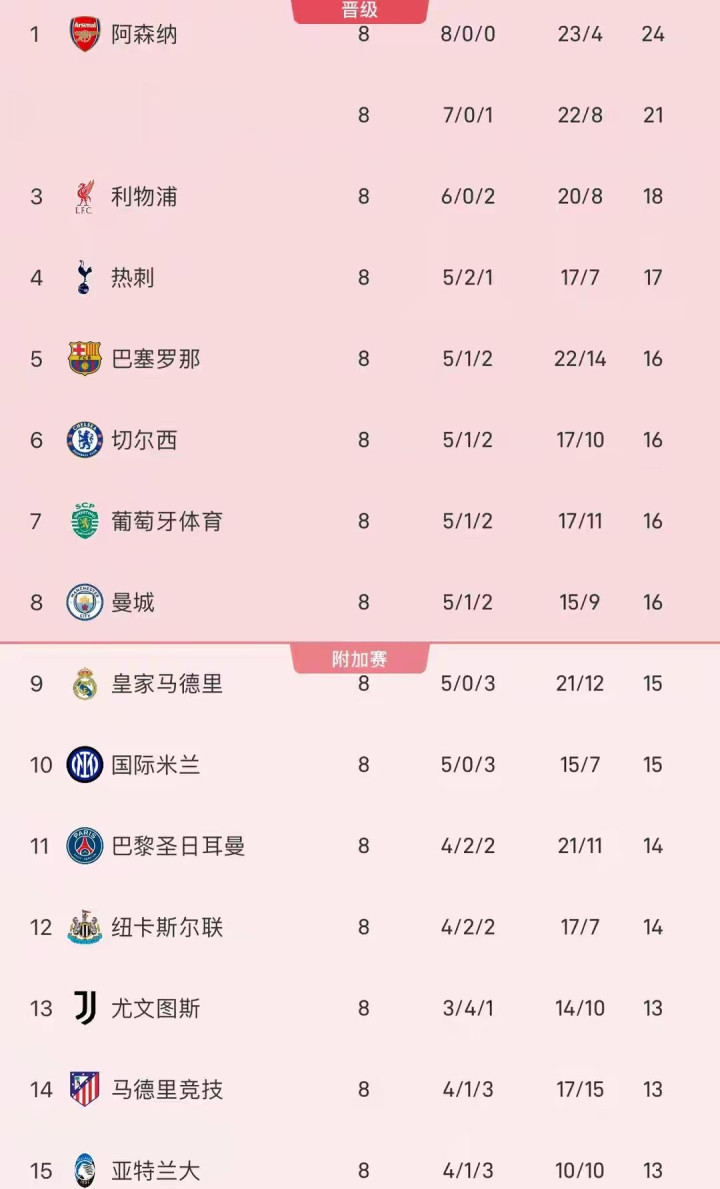Tap the Manchester City badge
Viewport: 720px width, 1189px height.
85,602
